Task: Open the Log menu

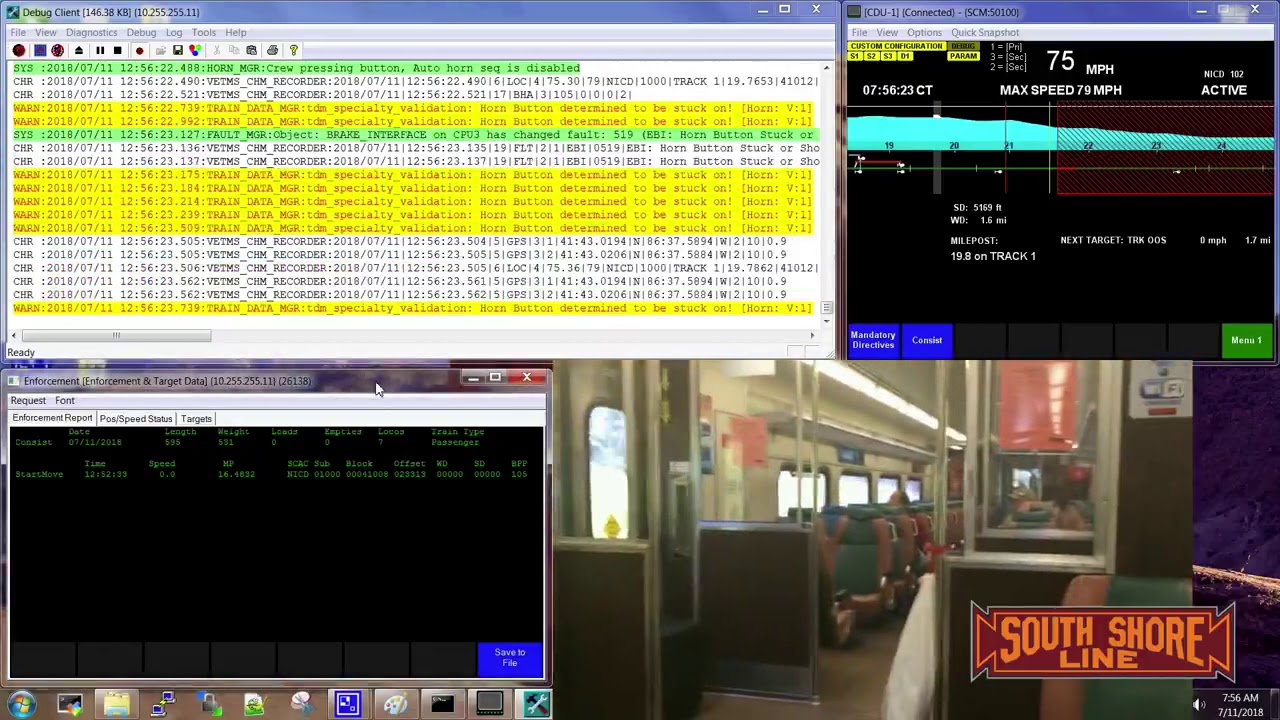Action: click(x=174, y=32)
